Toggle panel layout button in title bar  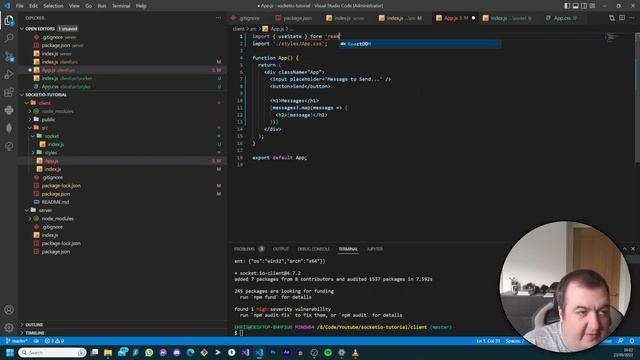pos(576,6)
